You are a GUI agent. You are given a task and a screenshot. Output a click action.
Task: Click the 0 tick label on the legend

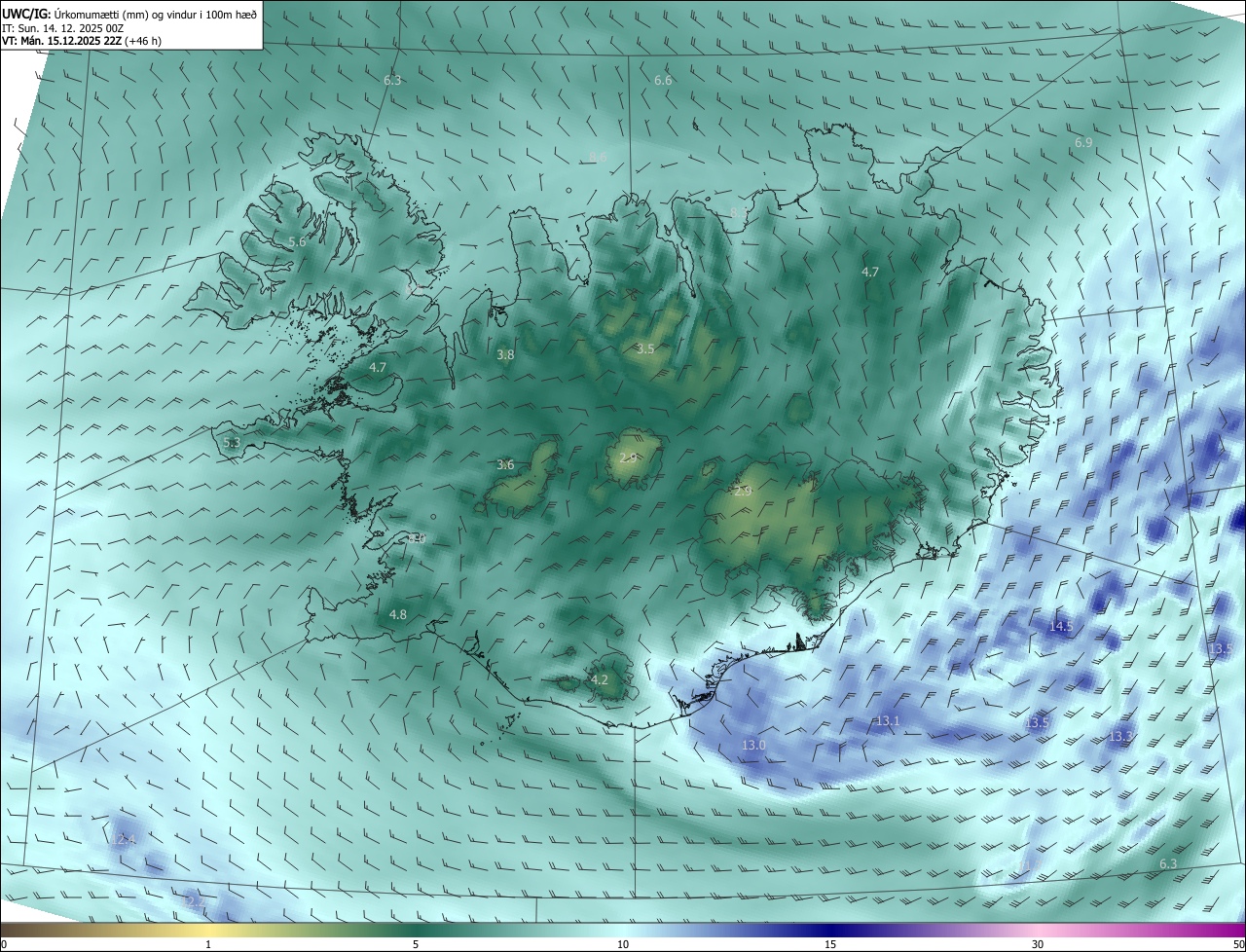tap(4, 944)
